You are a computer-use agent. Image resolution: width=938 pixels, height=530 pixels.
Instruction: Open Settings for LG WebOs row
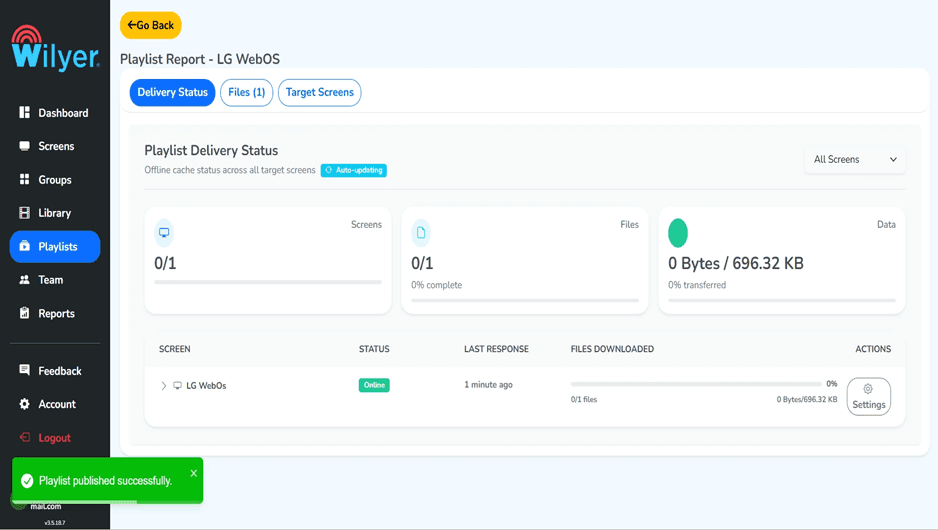pyautogui.click(x=869, y=397)
